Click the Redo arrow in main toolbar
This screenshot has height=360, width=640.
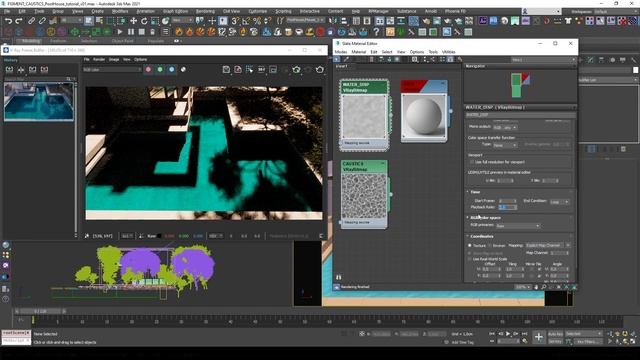tap(18, 21)
